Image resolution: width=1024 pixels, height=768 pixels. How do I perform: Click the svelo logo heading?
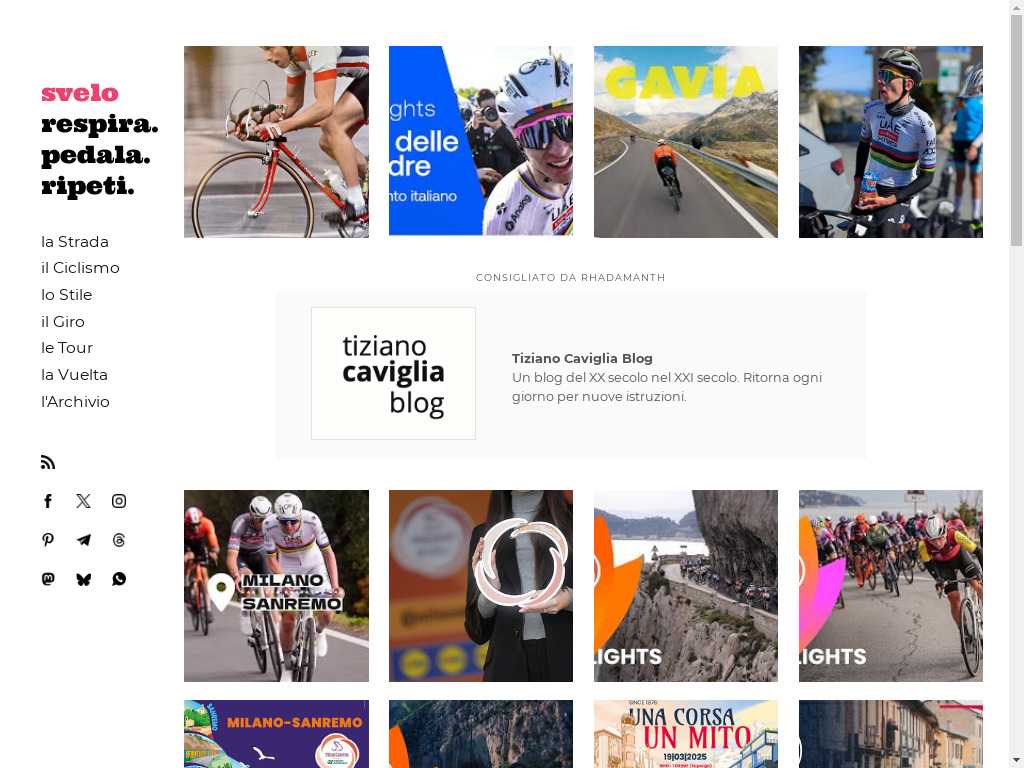tap(80, 93)
